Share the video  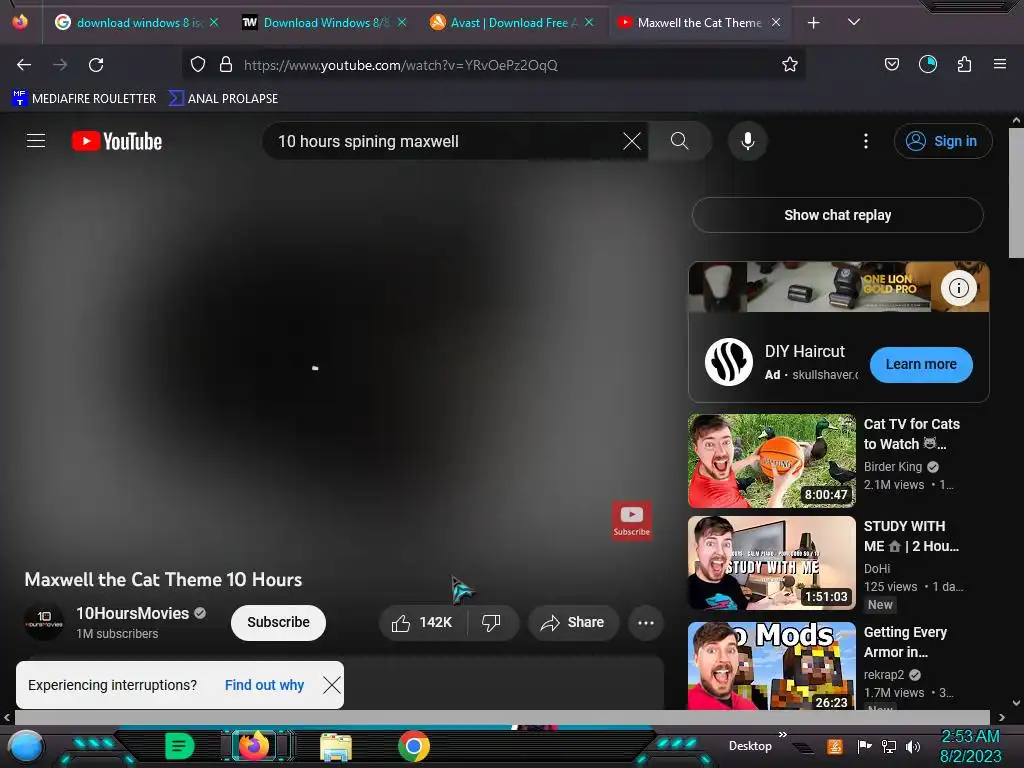573,622
